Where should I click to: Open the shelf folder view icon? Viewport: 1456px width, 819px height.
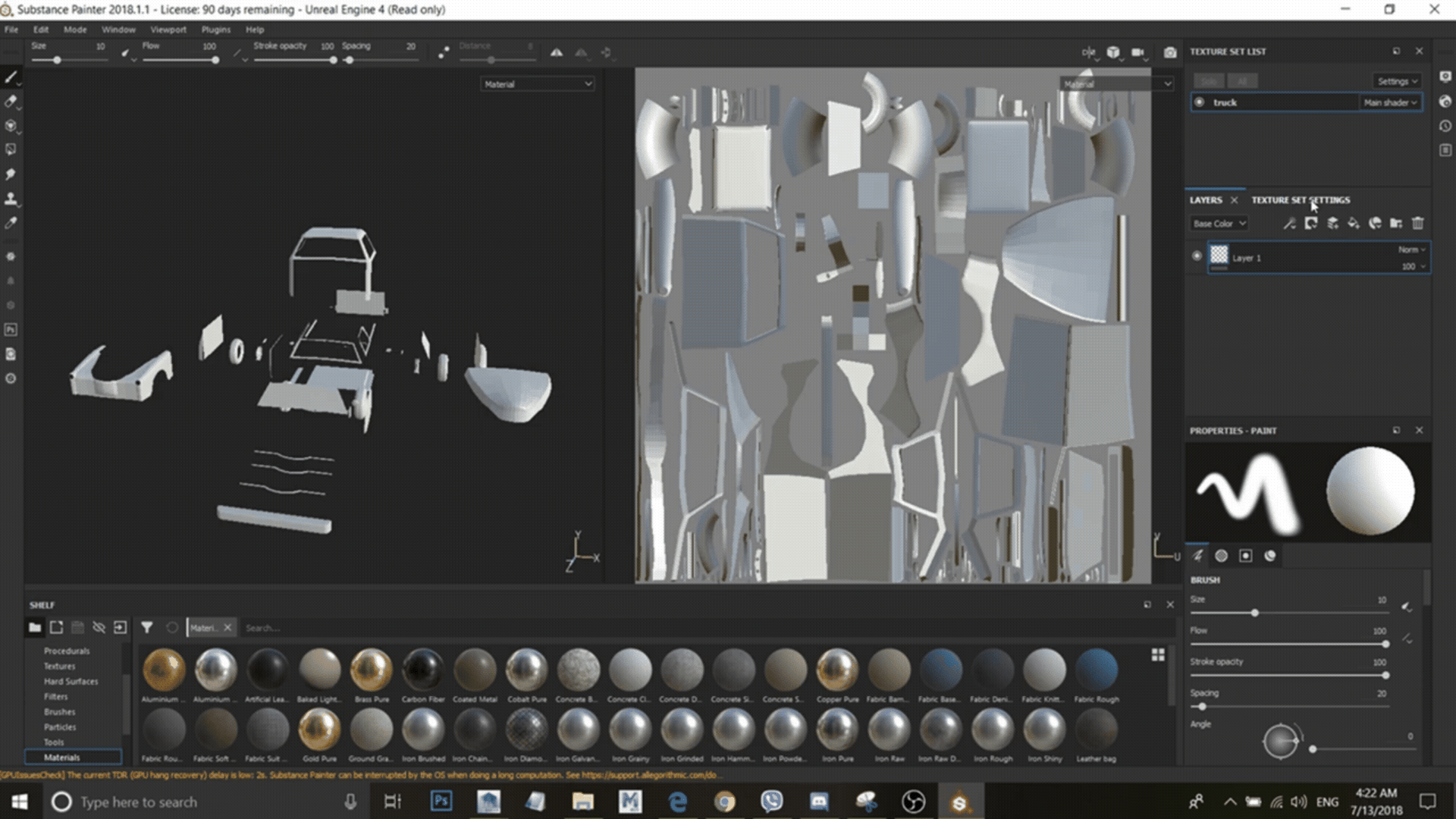(35, 627)
